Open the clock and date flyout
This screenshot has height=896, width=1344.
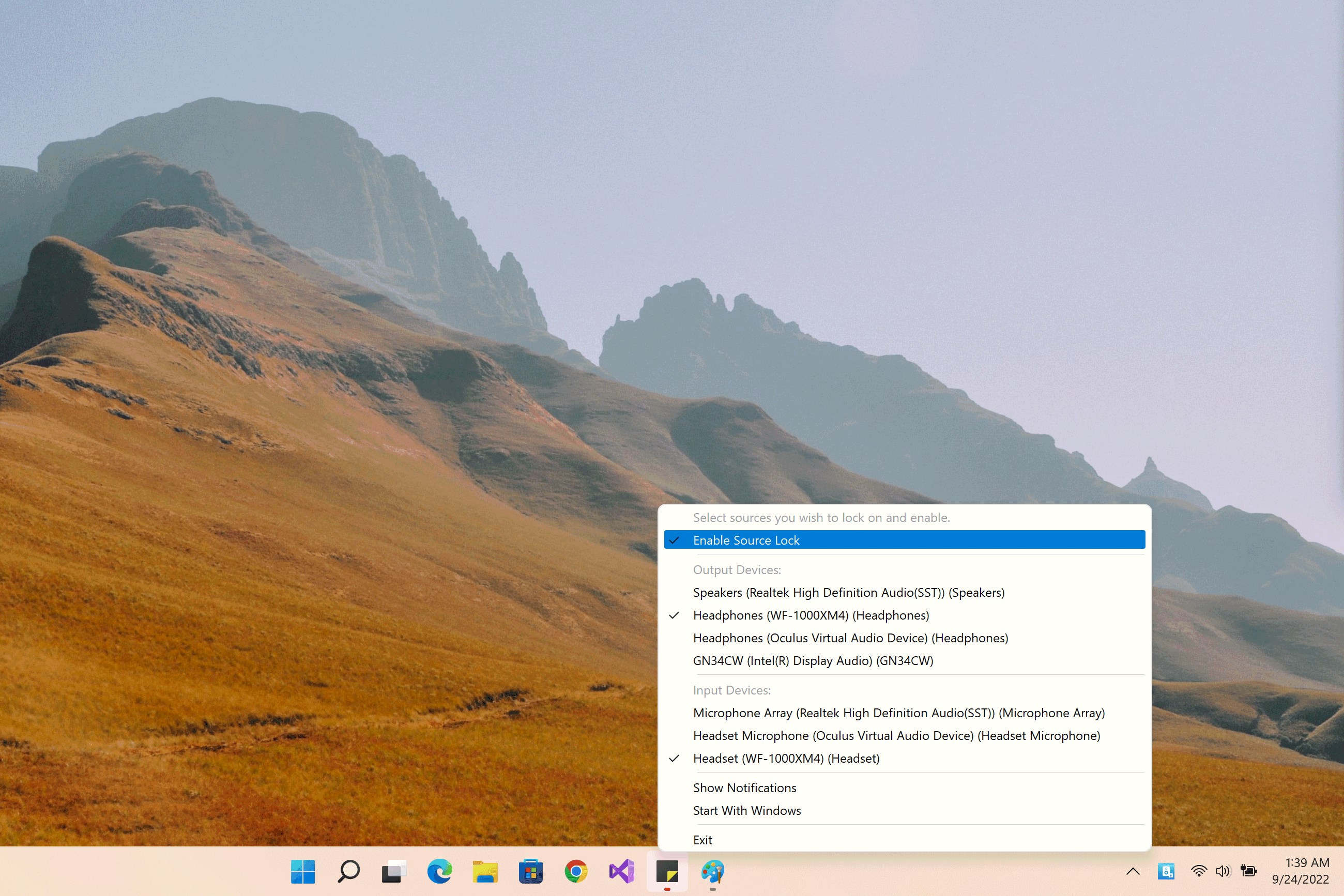1300,871
